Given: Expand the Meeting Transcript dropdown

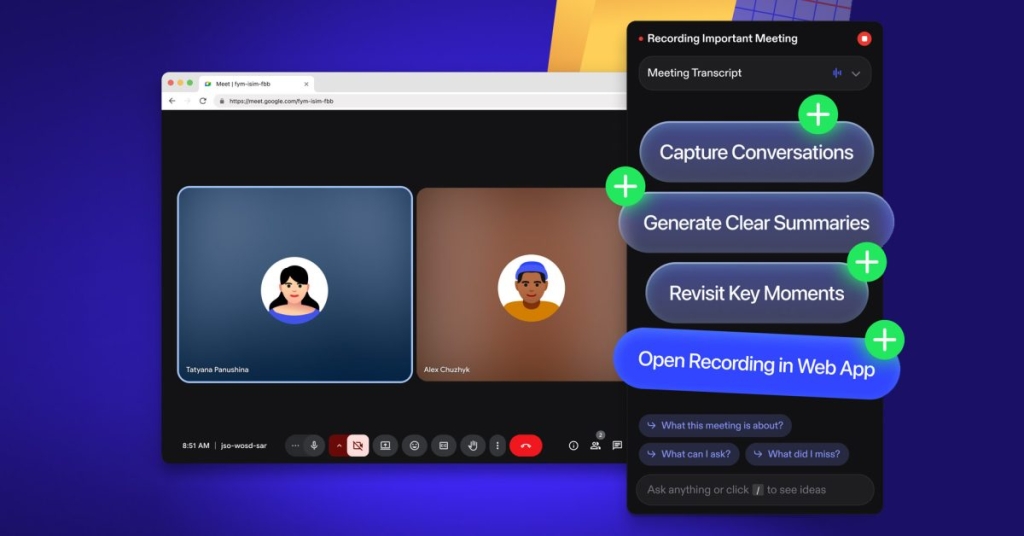Looking at the screenshot, I should click(x=855, y=73).
